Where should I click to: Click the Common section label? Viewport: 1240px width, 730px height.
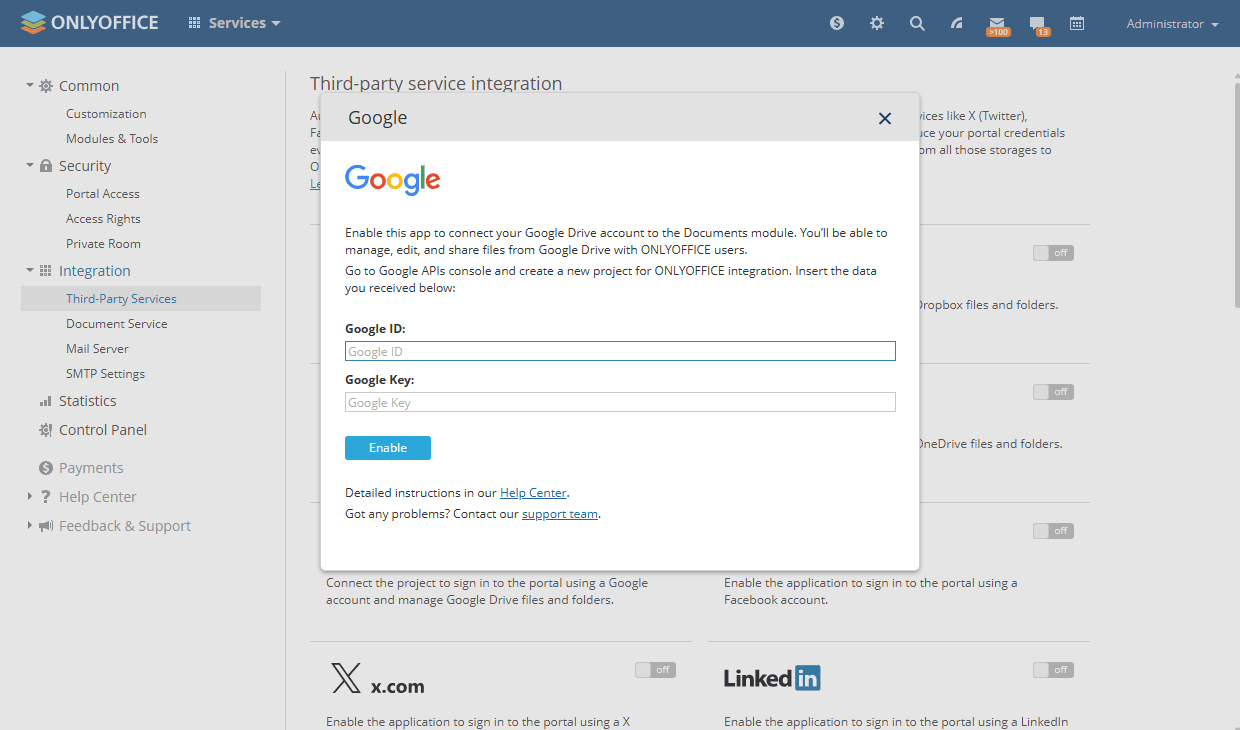click(89, 86)
